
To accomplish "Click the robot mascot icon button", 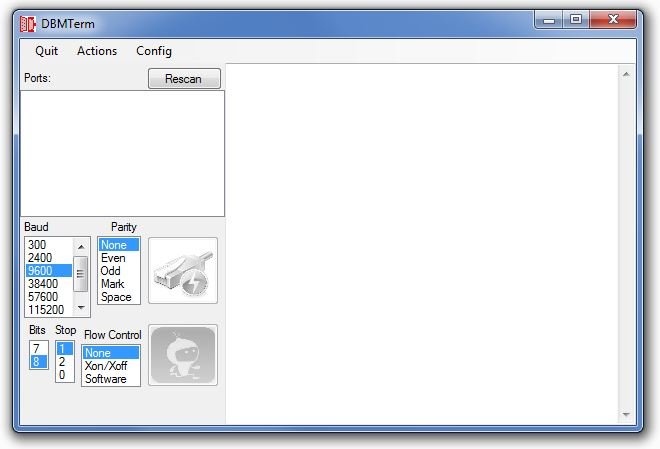I will coord(182,355).
